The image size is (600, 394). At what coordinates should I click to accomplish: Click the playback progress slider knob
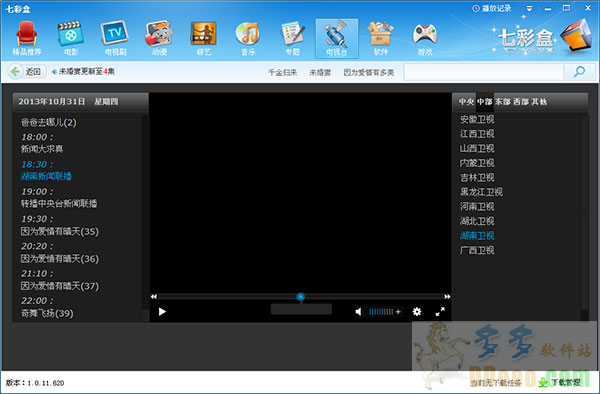(301, 296)
